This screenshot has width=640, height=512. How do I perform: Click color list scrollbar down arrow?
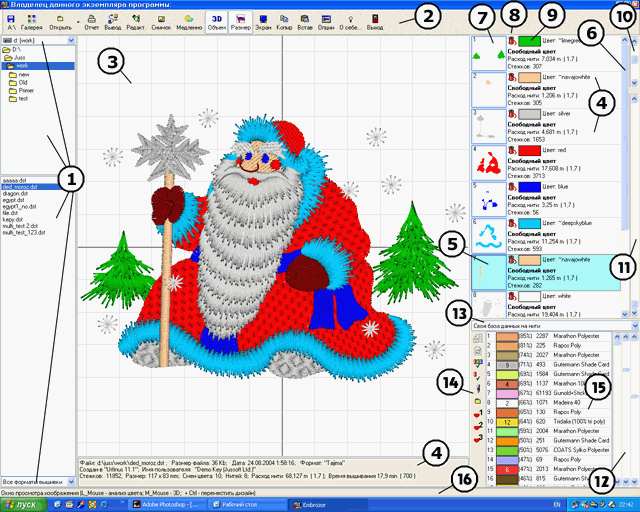pos(624,314)
